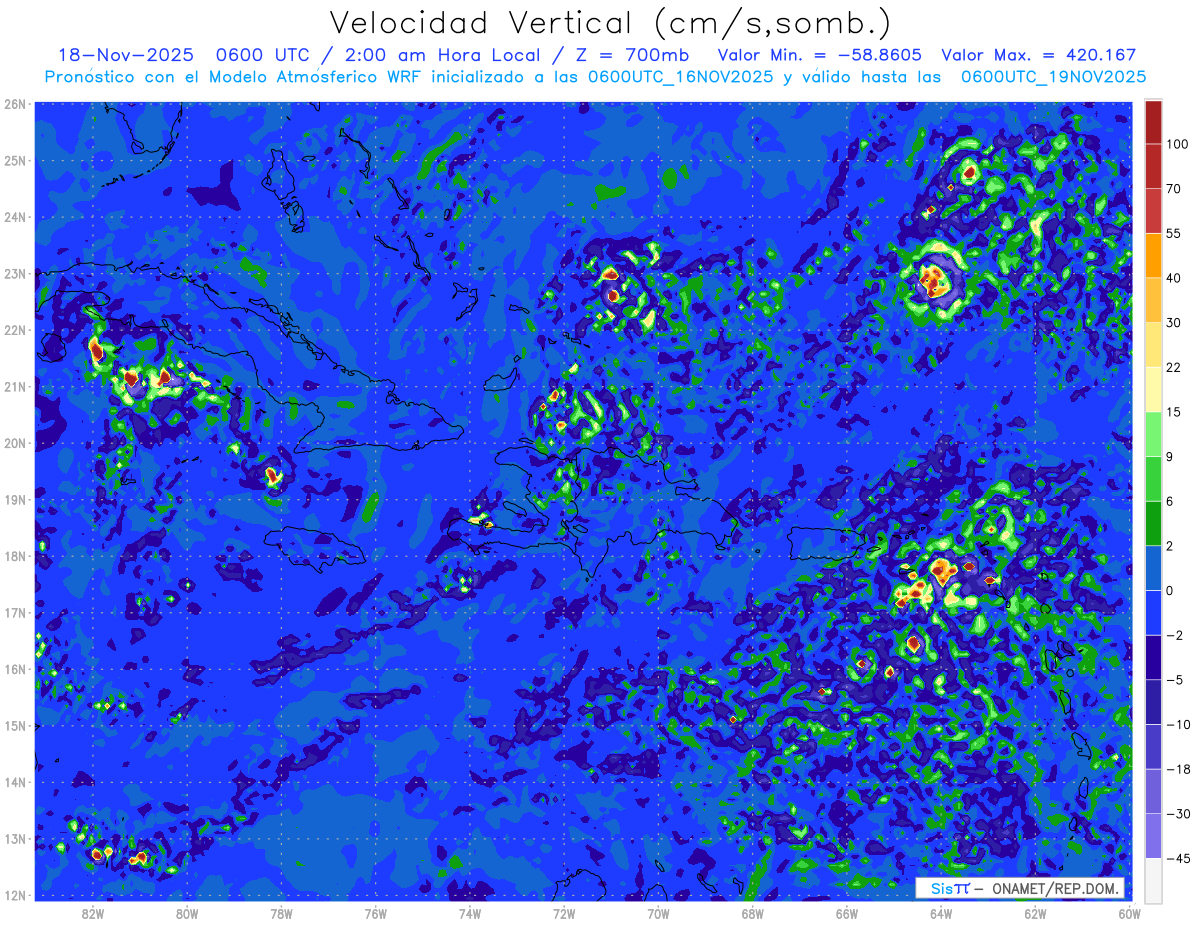This screenshot has width=1200, height=927.
Task: Click the 26N latitude label
Action: pyautogui.click(x=15, y=104)
